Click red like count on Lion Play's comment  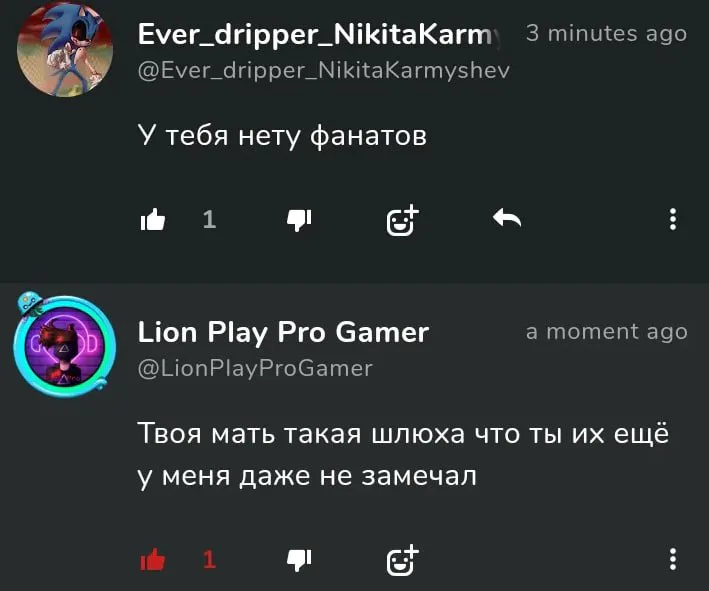(x=209, y=560)
